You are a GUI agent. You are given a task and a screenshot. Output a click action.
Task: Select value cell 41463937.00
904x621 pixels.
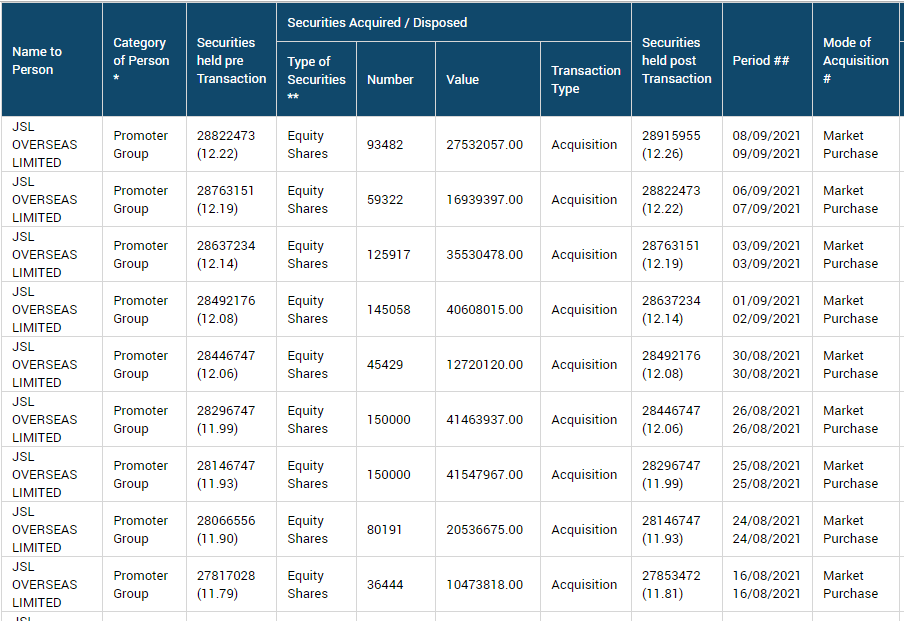(488, 419)
